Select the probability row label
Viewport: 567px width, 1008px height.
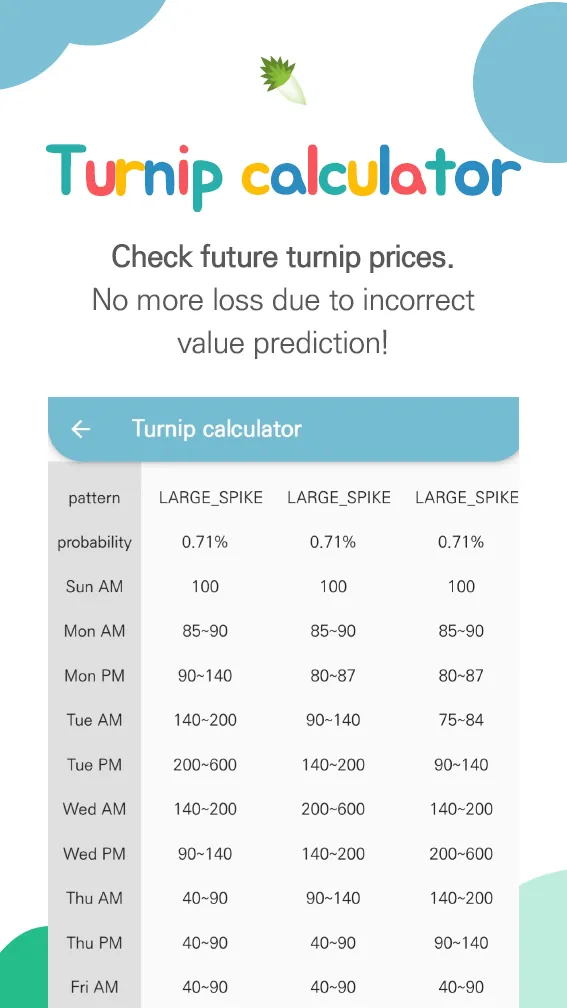94,543
